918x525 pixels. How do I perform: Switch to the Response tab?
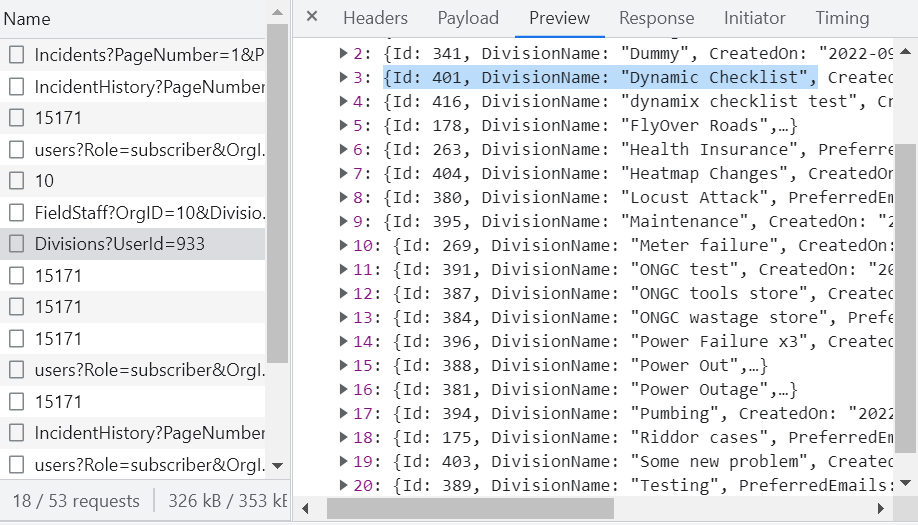[656, 18]
